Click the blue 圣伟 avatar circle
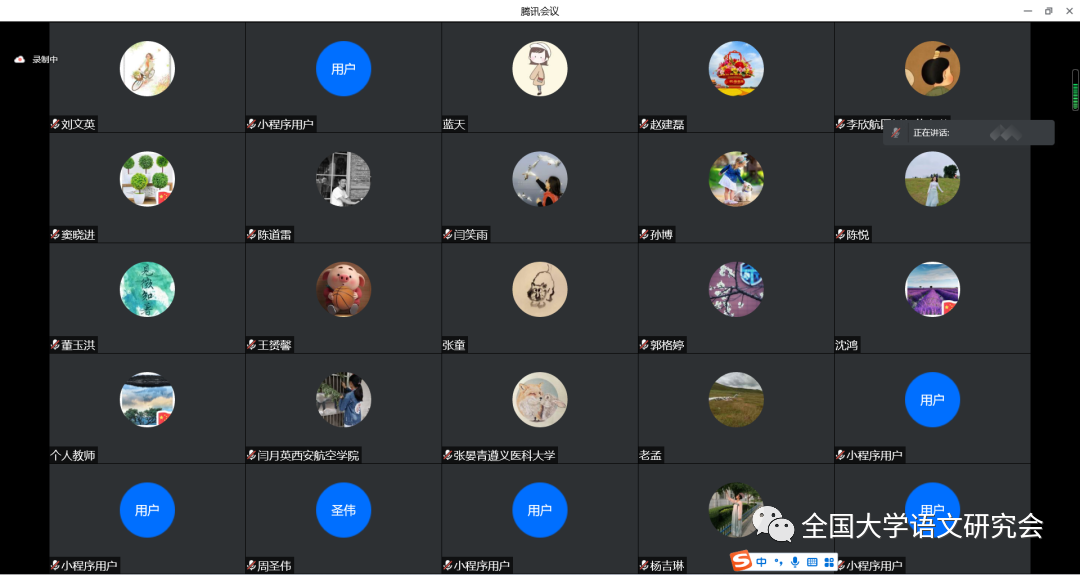1080x575 pixels. pos(343,510)
